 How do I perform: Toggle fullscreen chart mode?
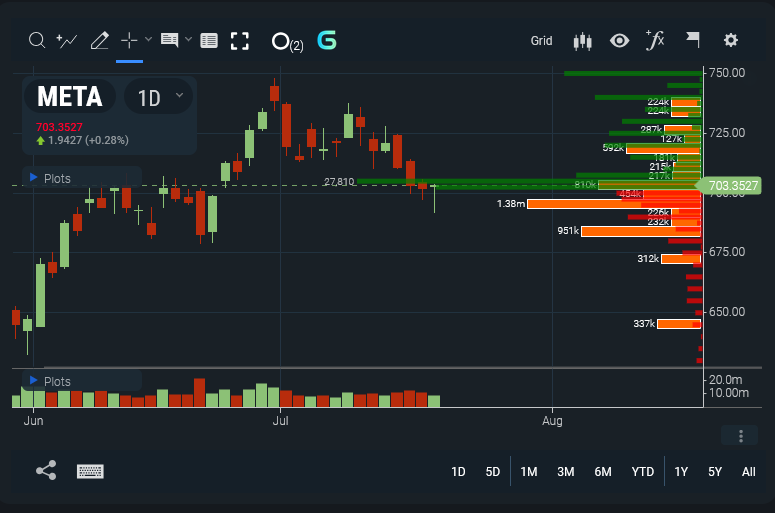(240, 41)
